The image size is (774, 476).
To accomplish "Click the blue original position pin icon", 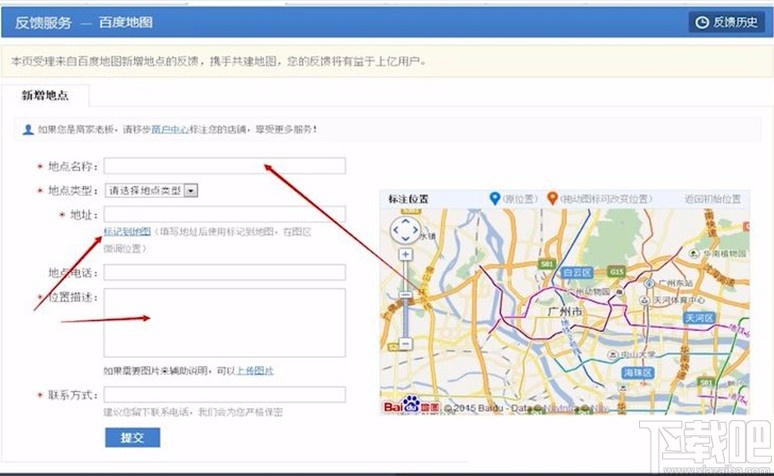I will coord(495,198).
